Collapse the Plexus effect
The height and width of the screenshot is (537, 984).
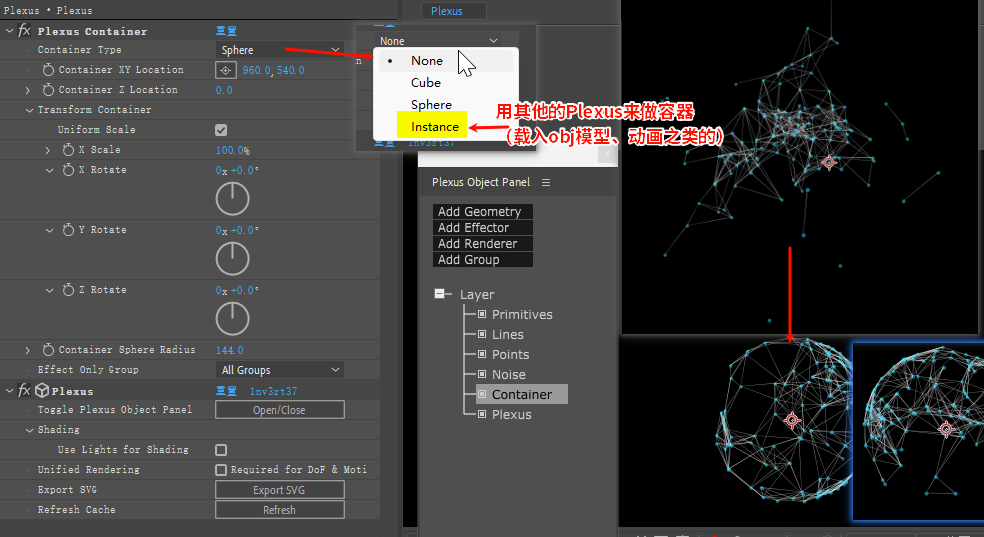pyautogui.click(x=9, y=391)
